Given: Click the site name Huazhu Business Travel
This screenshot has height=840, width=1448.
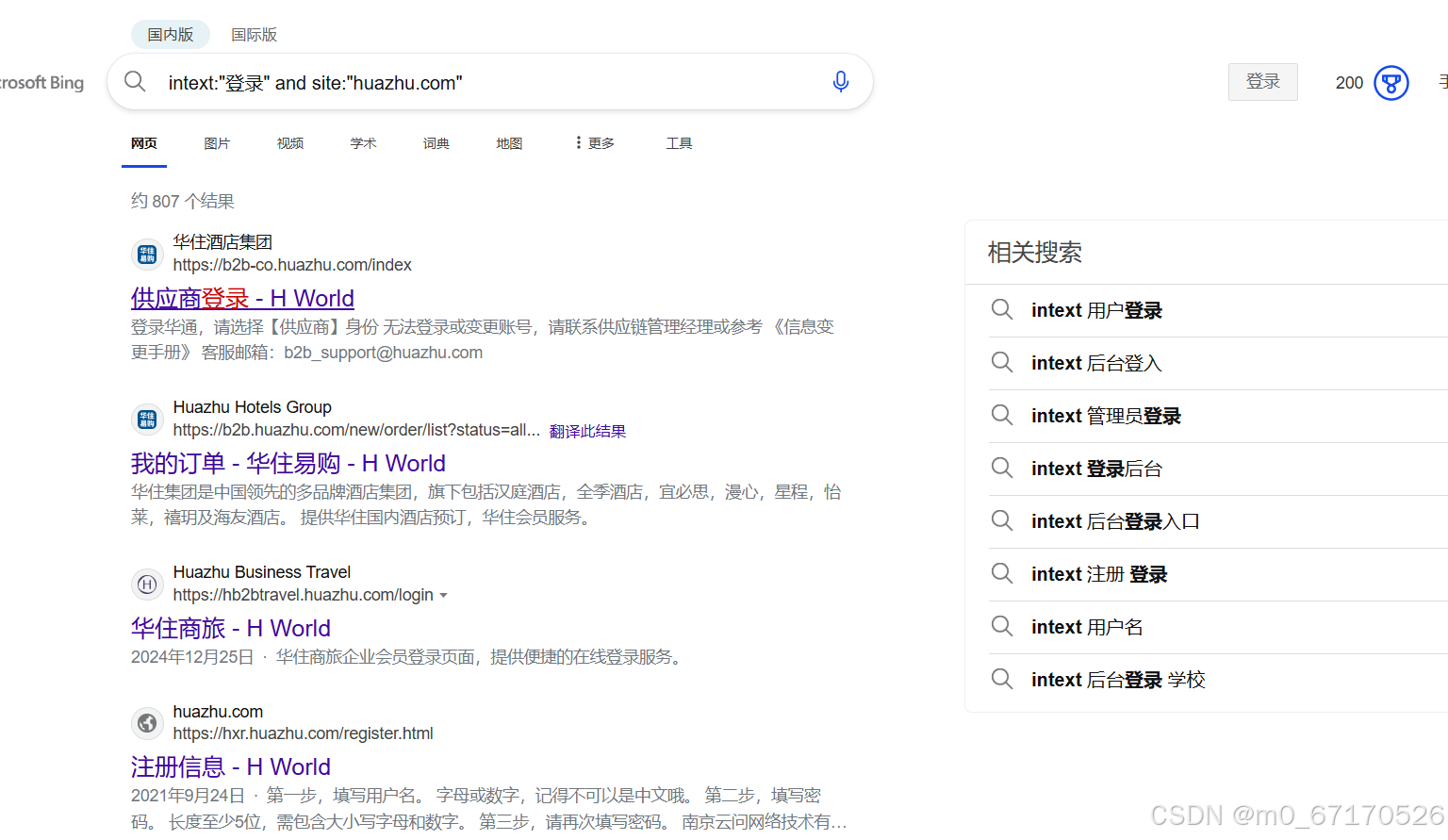Looking at the screenshot, I should pos(262,572).
